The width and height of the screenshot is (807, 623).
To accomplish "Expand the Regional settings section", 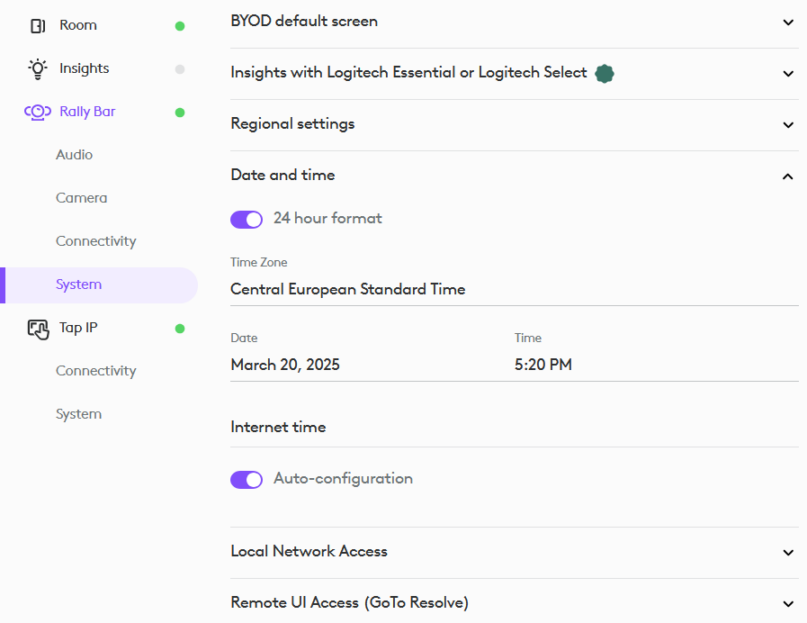I will (x=786, y=123).
